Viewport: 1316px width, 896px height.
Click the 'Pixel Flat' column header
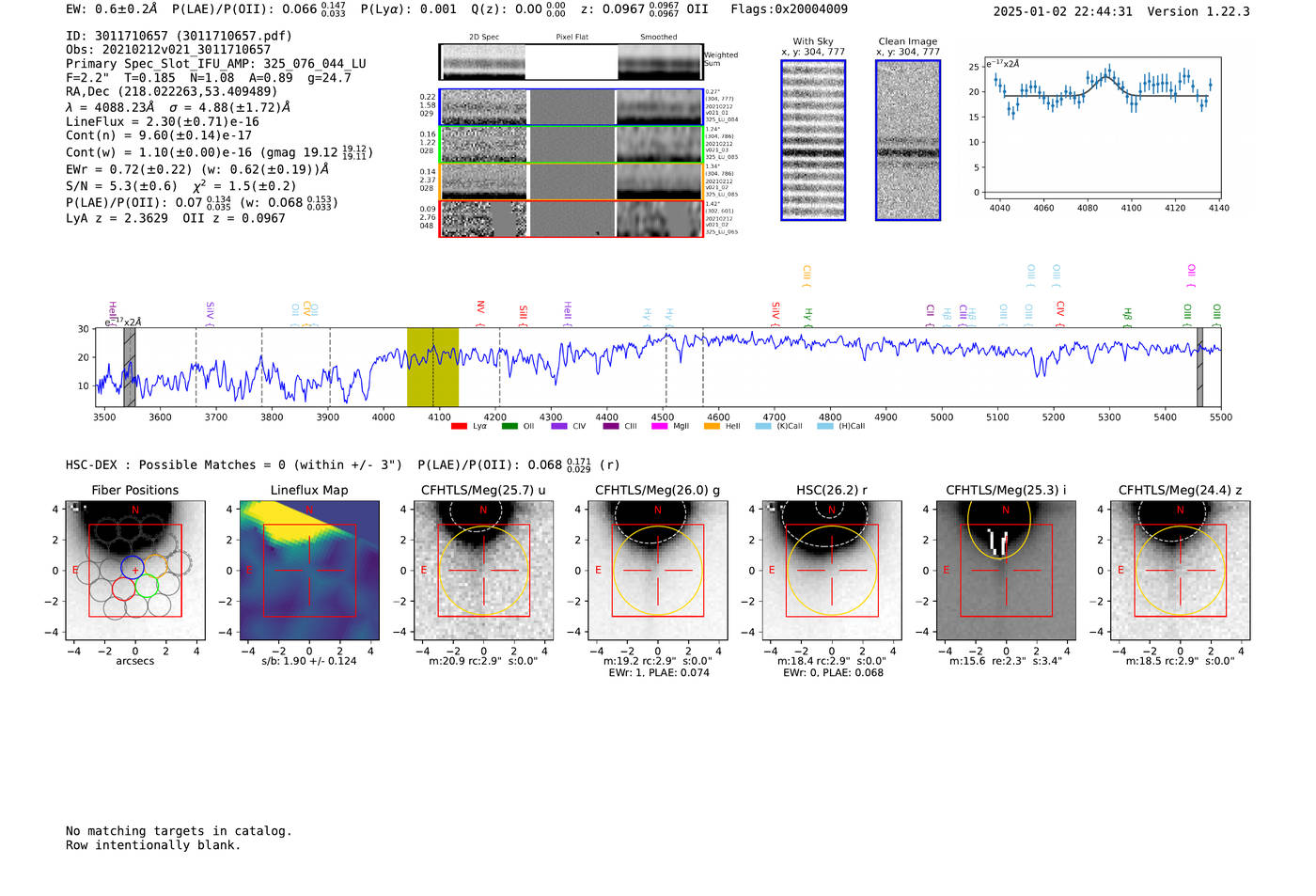pos(572,37)
